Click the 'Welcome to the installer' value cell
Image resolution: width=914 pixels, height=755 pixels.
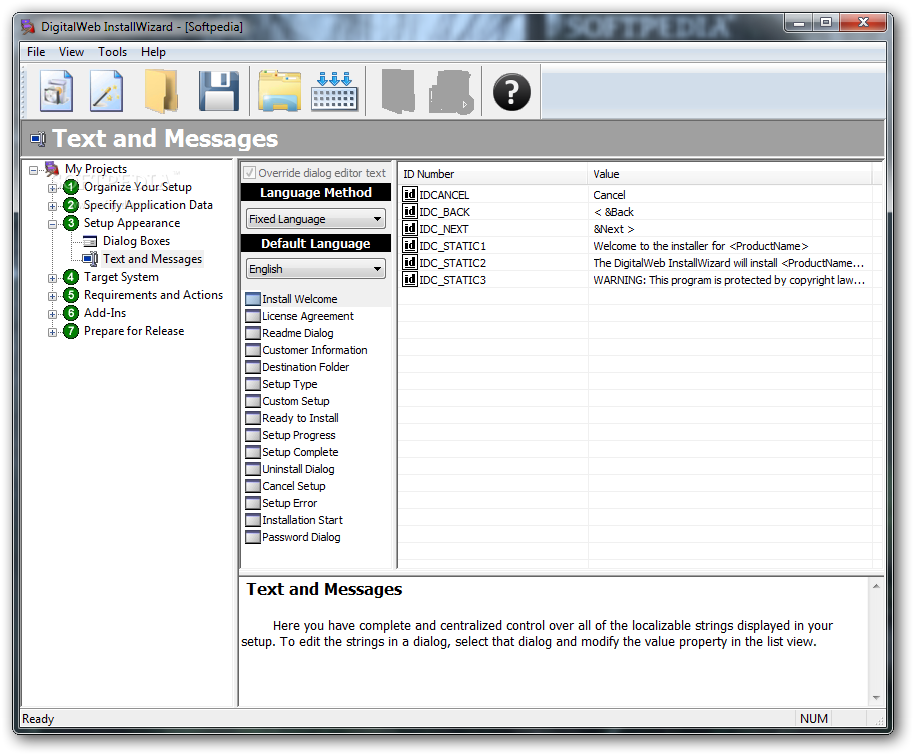coord(730,245)
